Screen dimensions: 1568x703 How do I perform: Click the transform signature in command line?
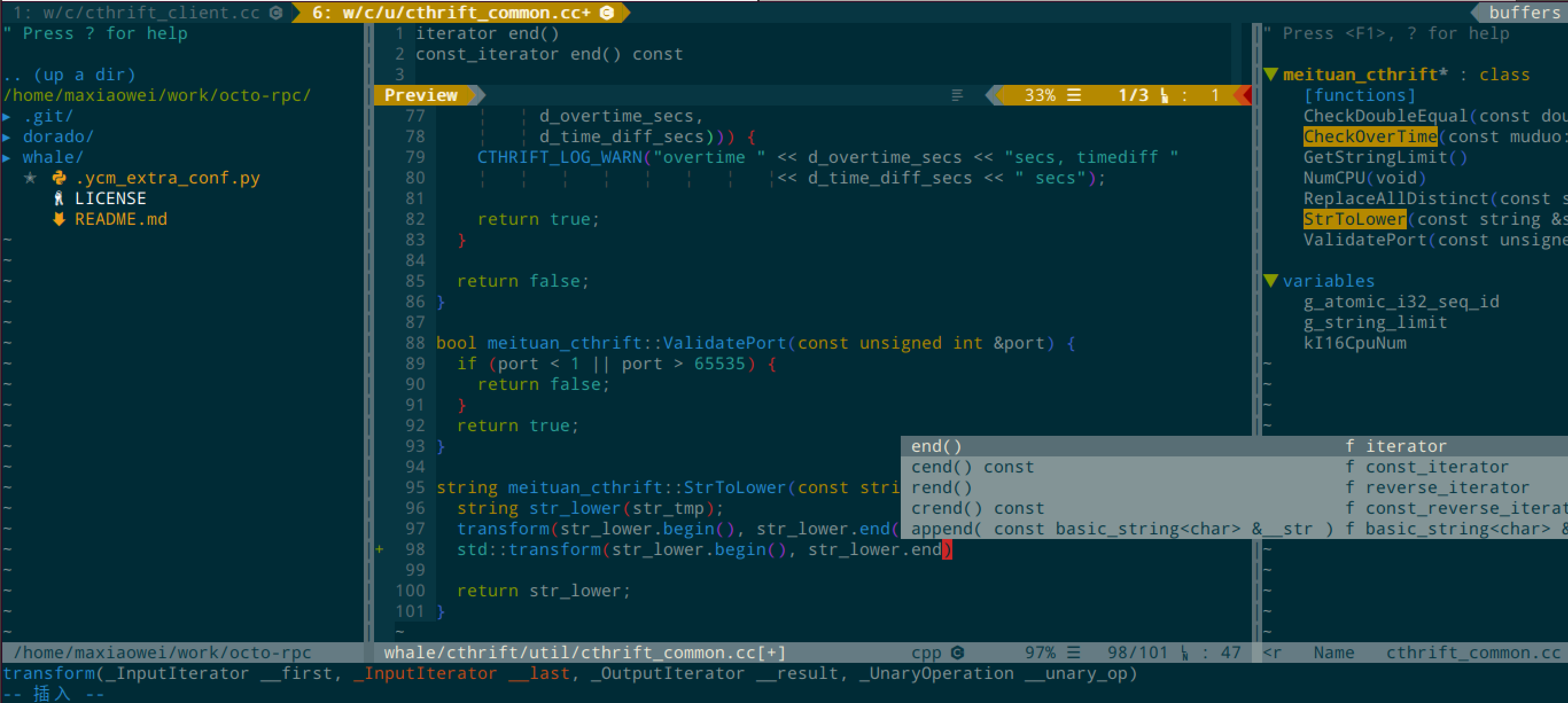click(570, 673)
